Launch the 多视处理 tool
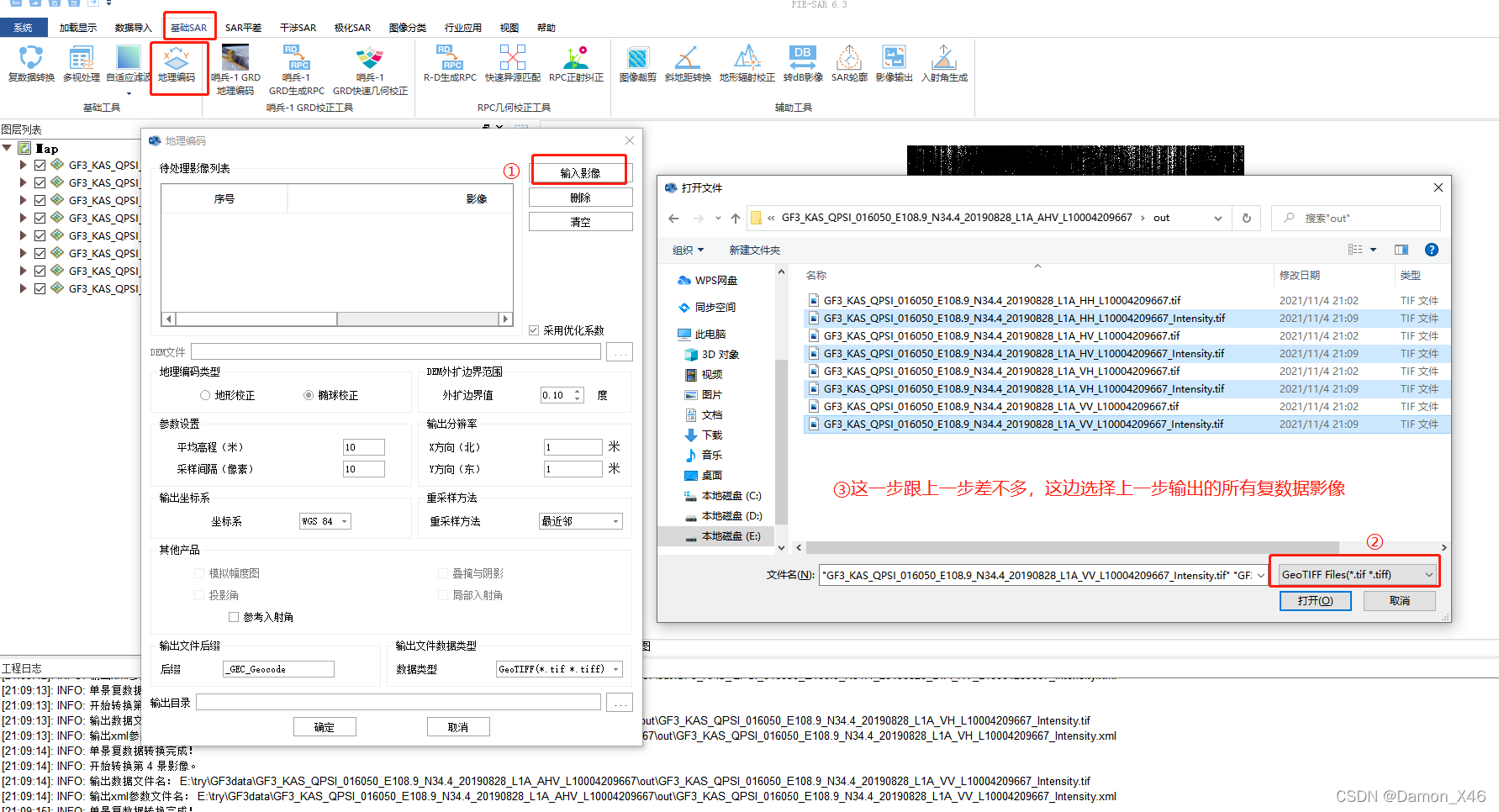Screen dimensions: 1499x812 pyautogui.click(x=81, y=64)
